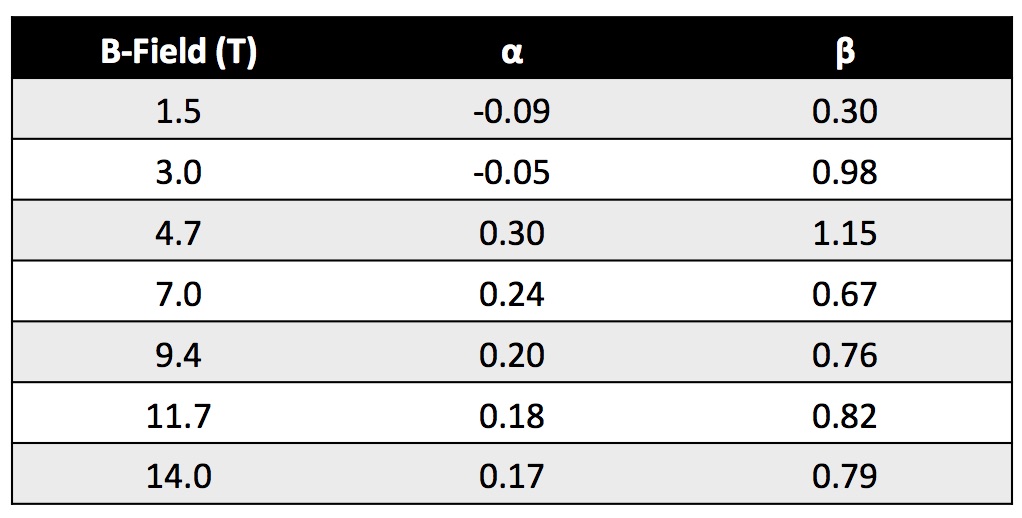Select the α value -0.05

(511, 172)
